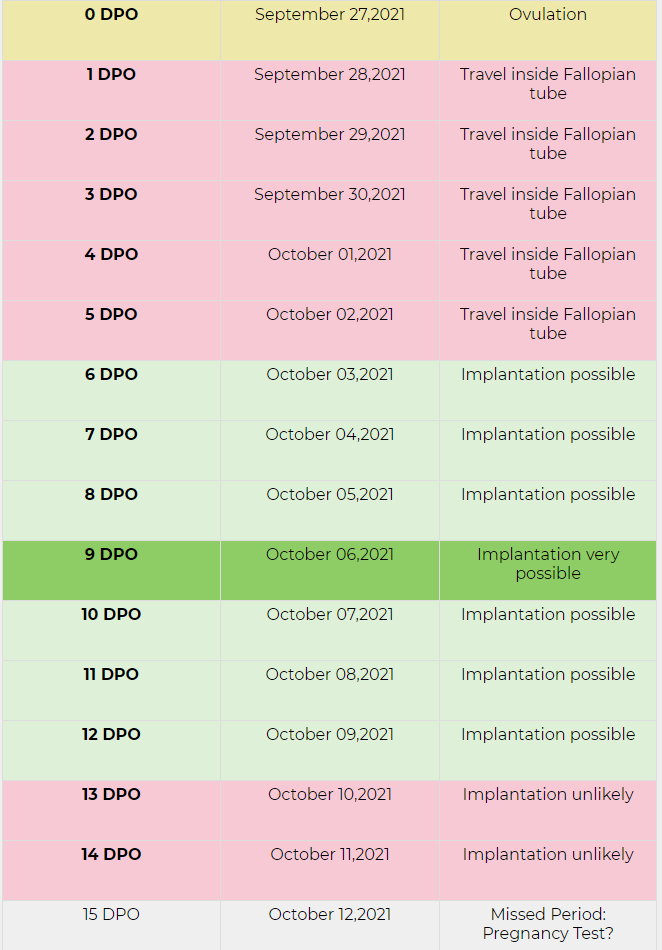Click the October 09,2021 date cell
Screen dimensions: 662x950
tap(329, 735)
